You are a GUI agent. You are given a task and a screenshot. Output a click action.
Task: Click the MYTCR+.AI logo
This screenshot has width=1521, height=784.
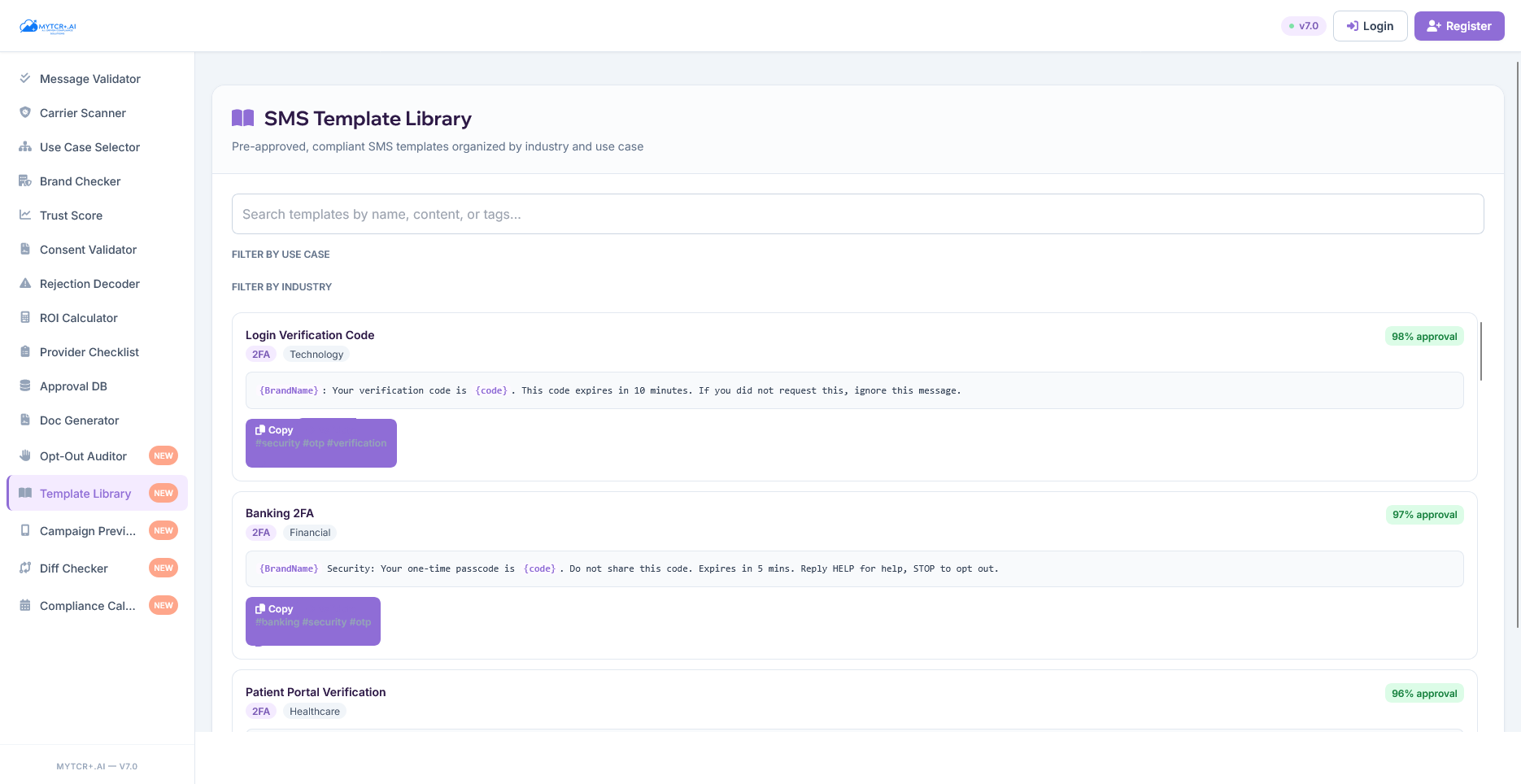48,25
